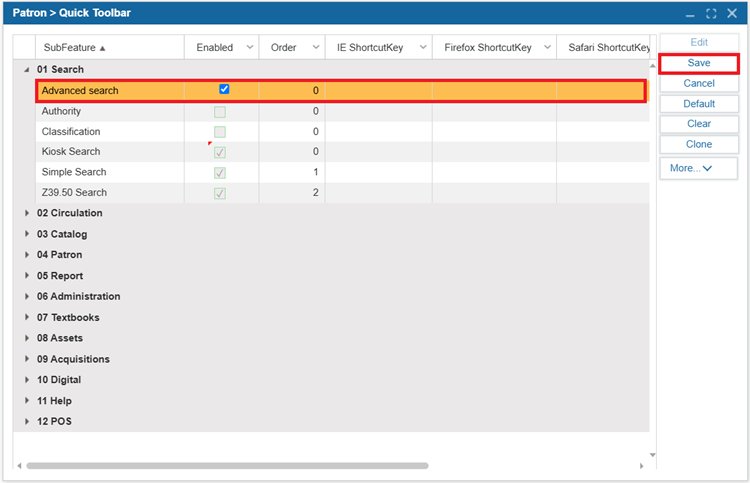This screenshot has height=483, width=750.
Task: Collapse the 01 Search group
Action: point(27,70)
